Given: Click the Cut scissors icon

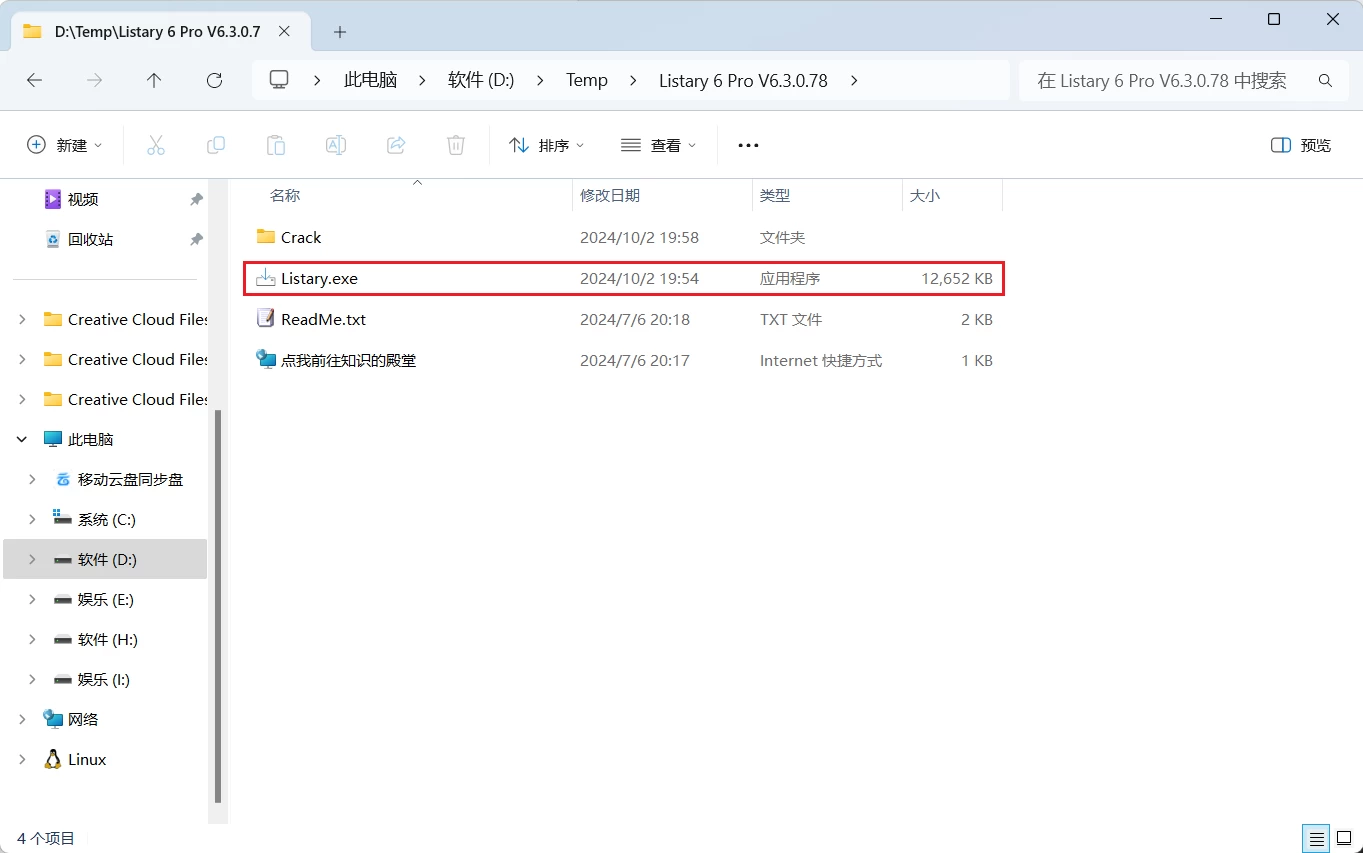Looking at the screenshot, I should (156, 145).
